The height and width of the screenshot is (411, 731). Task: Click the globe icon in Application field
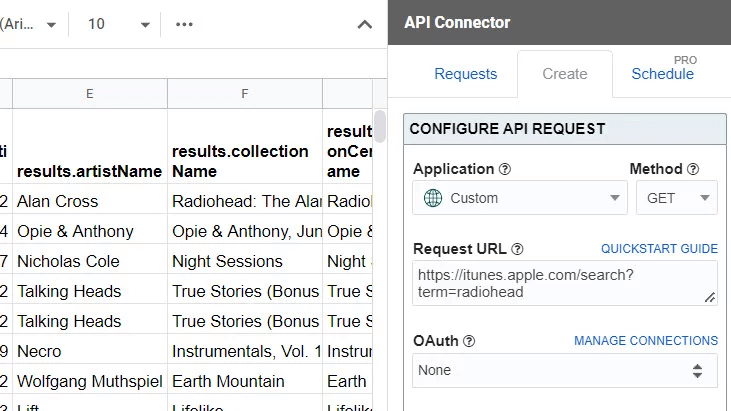tap(433, 198)
